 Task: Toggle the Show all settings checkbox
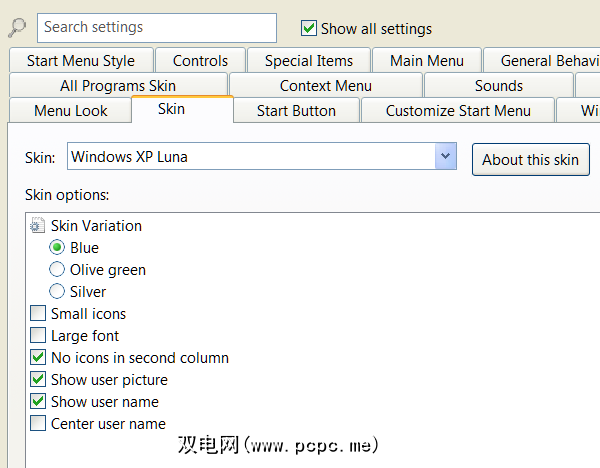[309, 28]
